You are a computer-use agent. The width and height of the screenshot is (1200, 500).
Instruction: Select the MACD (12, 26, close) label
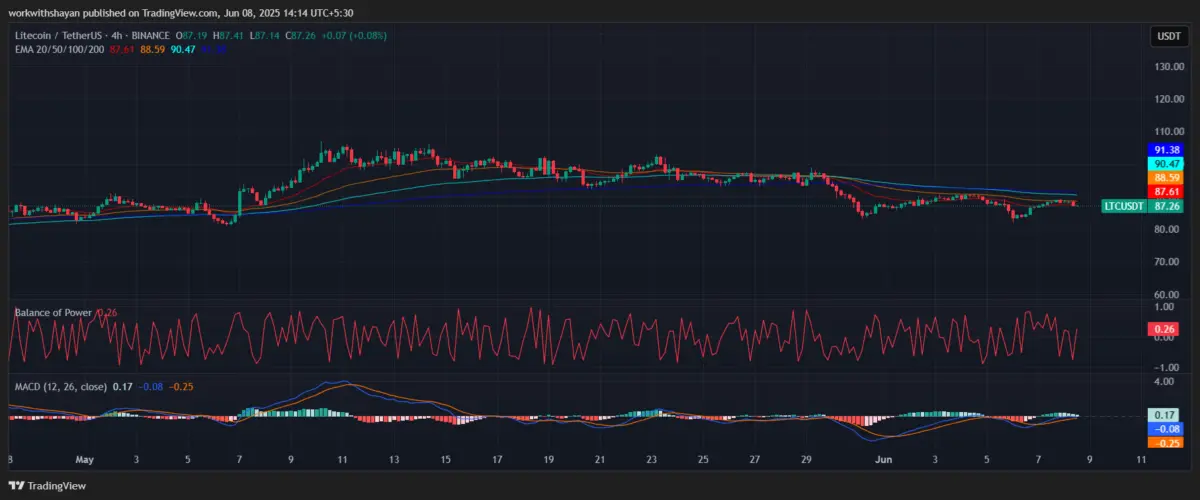click(60, 386)
